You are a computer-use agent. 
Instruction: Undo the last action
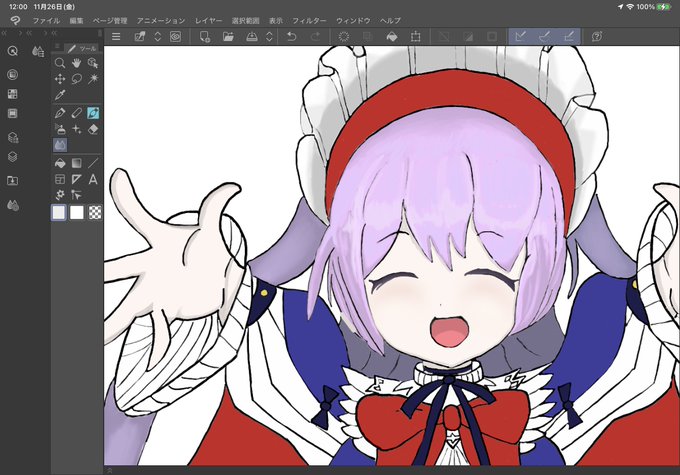(292, 36)
